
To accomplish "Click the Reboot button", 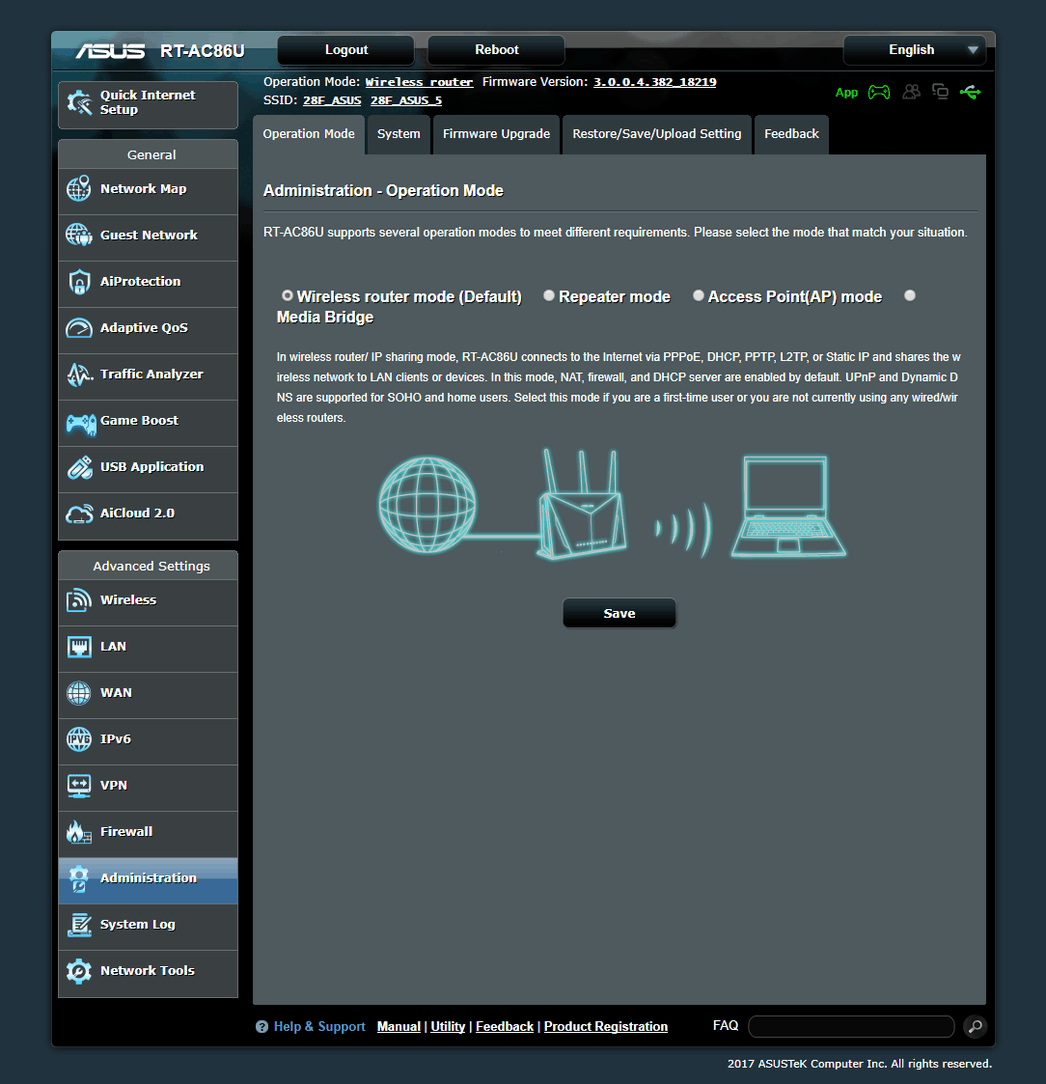I will click(496, 50).
